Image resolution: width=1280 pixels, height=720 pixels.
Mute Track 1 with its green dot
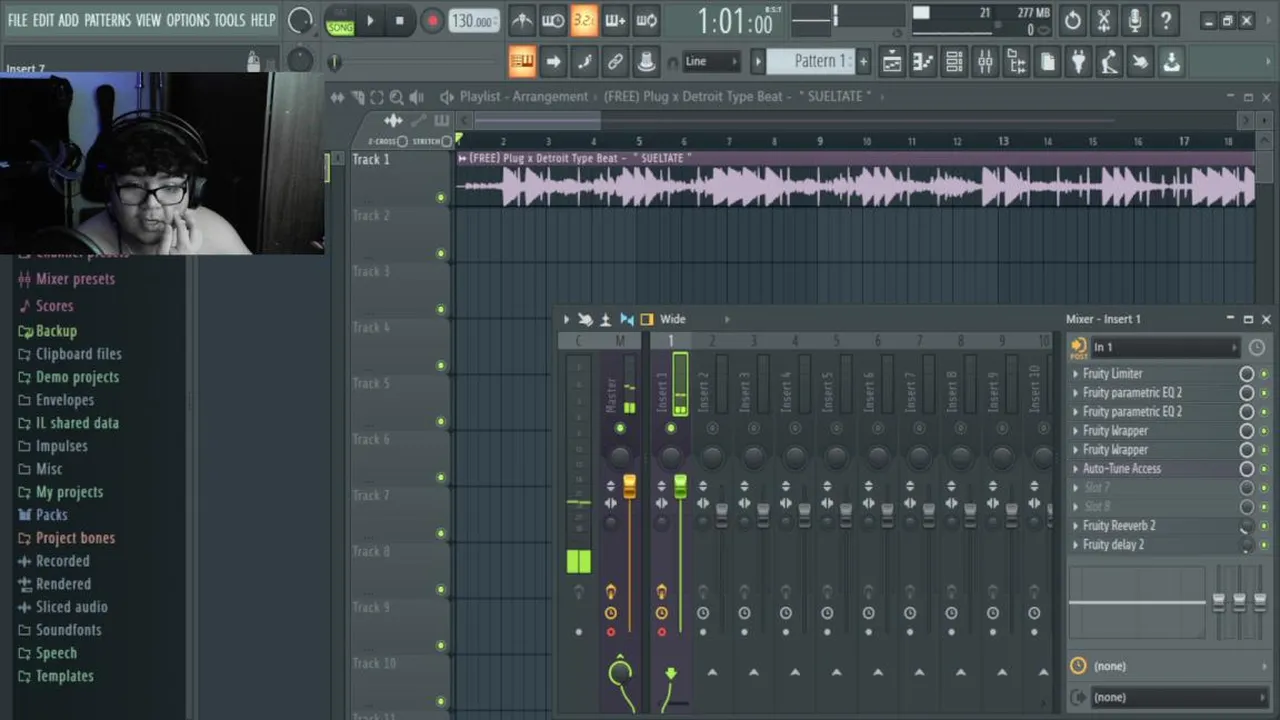(x=440, y=197)
